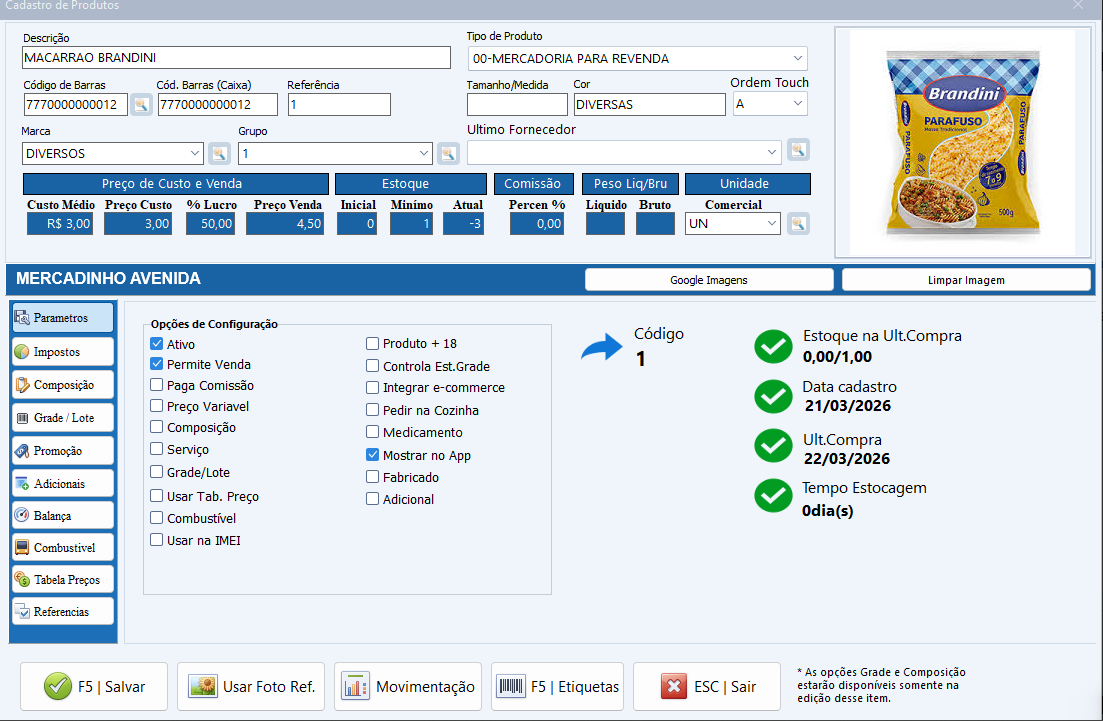Click search icon beside Unidade Comercial
Screen dimensions: 1103x721
[798, 224]
